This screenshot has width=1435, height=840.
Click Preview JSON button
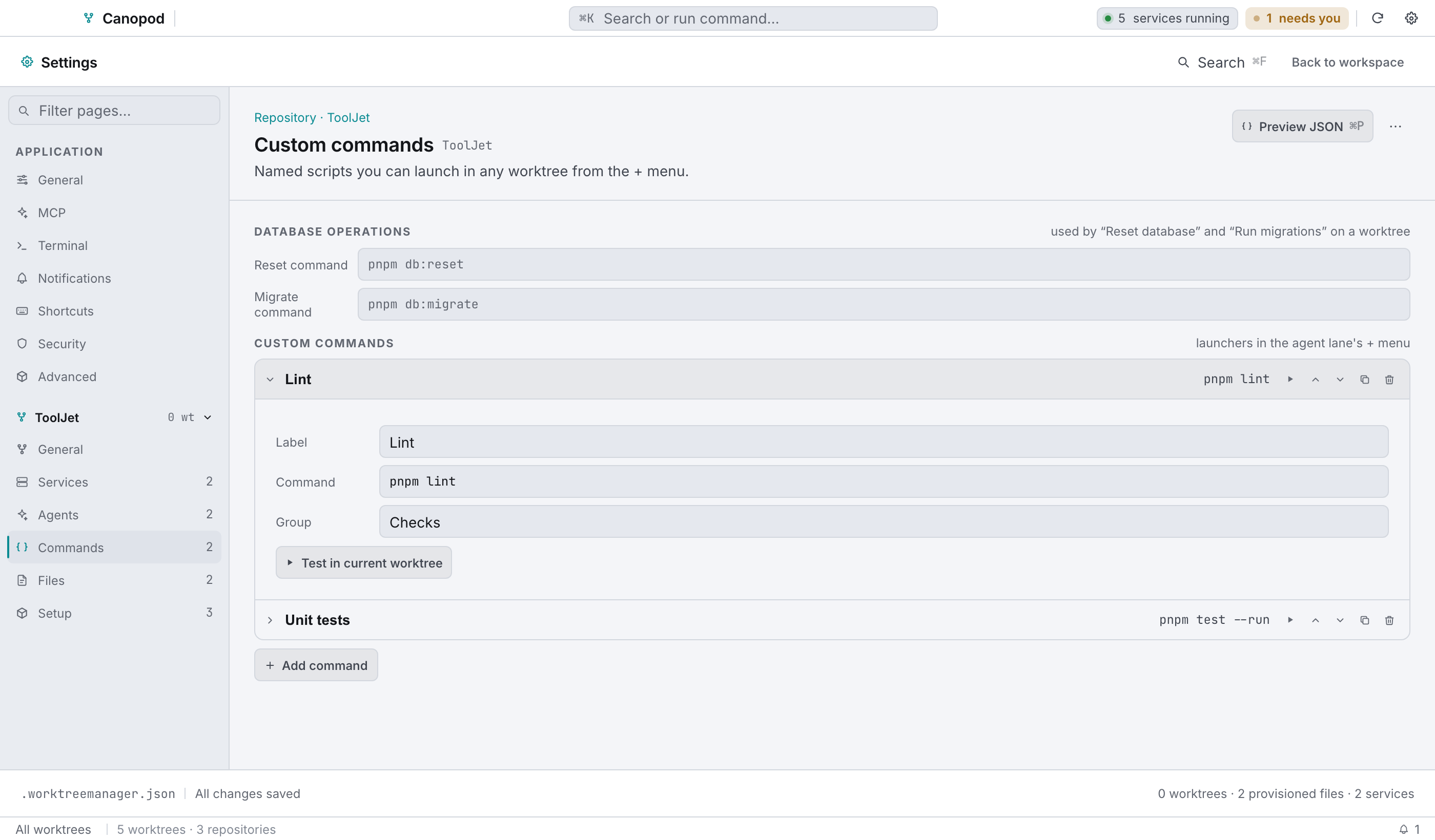(x=1302, y=127)
